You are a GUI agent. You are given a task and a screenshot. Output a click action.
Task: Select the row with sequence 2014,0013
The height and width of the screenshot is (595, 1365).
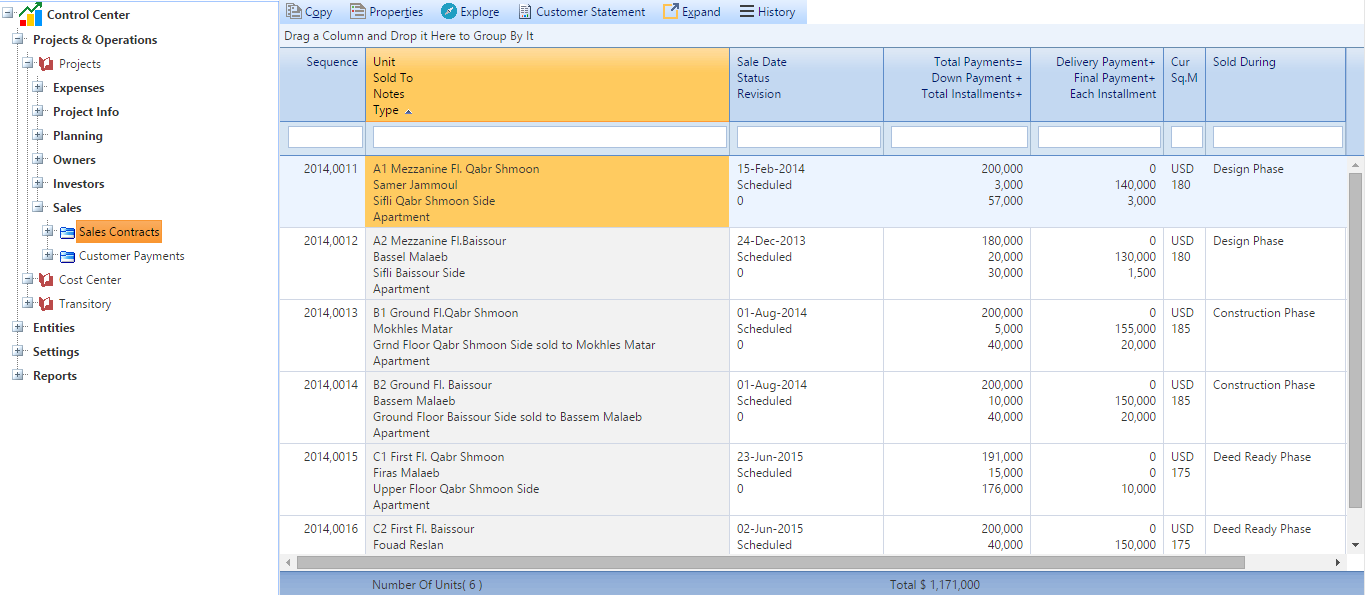point(812,336)
